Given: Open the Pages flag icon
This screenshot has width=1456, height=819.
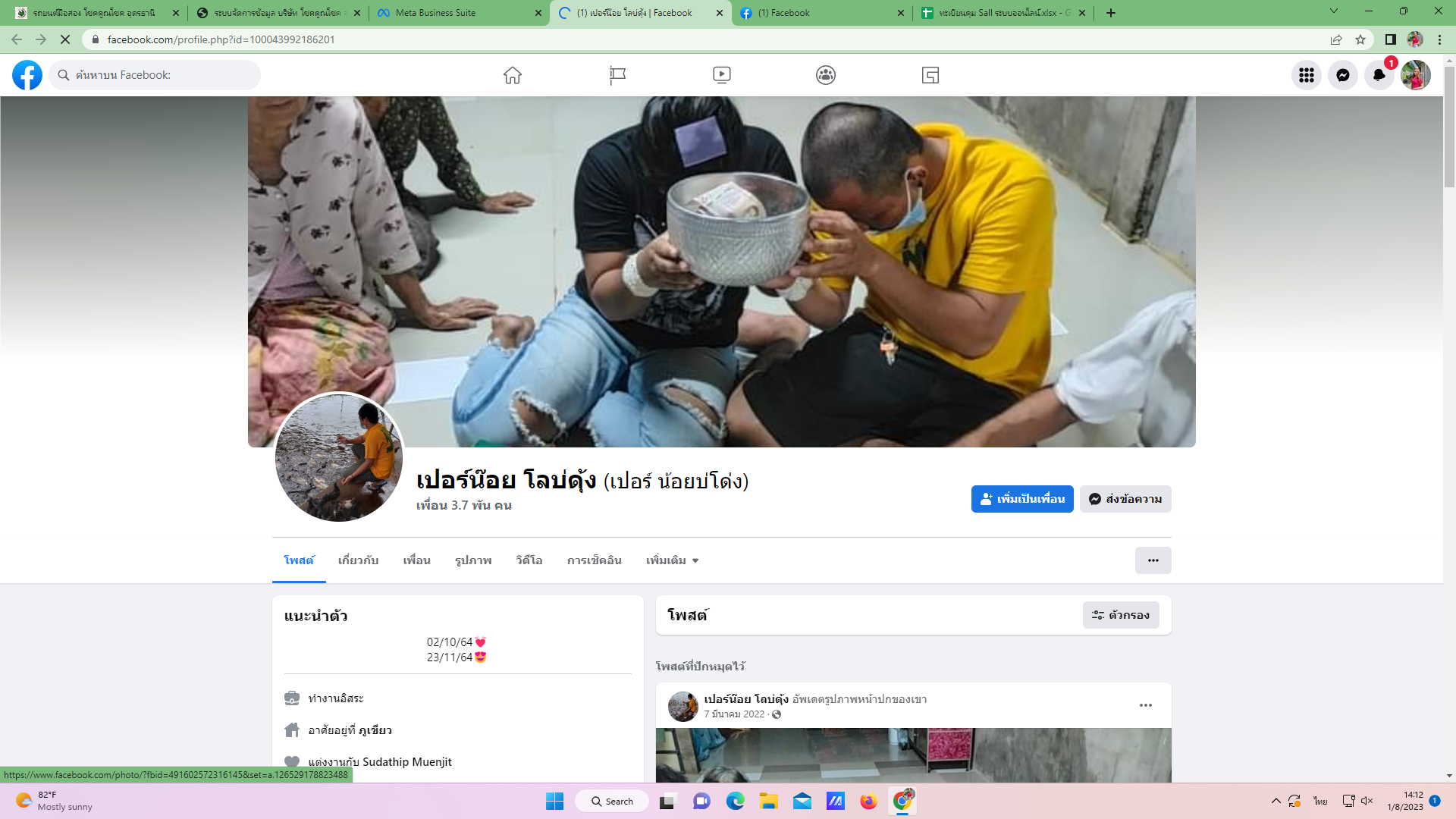Looking at the screenshot, I should pyautogui.click(x=617, y=75).
